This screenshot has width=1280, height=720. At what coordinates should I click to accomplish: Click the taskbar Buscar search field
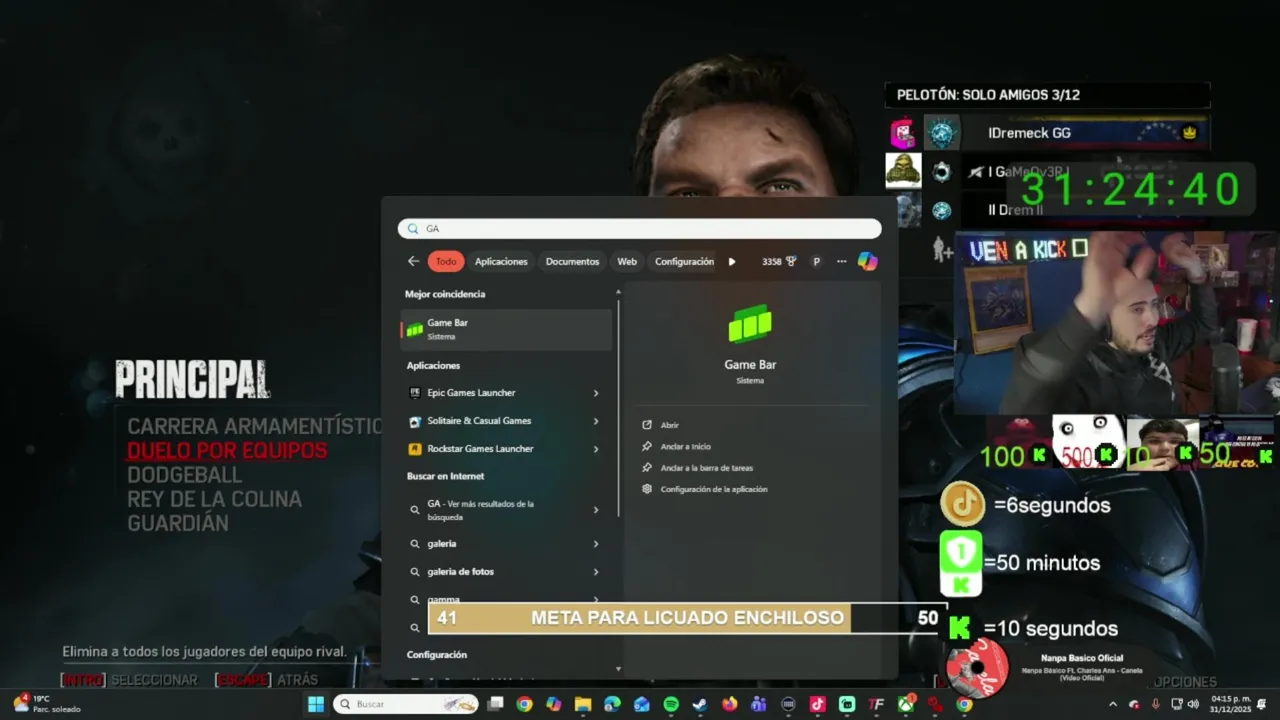point(405,704)
